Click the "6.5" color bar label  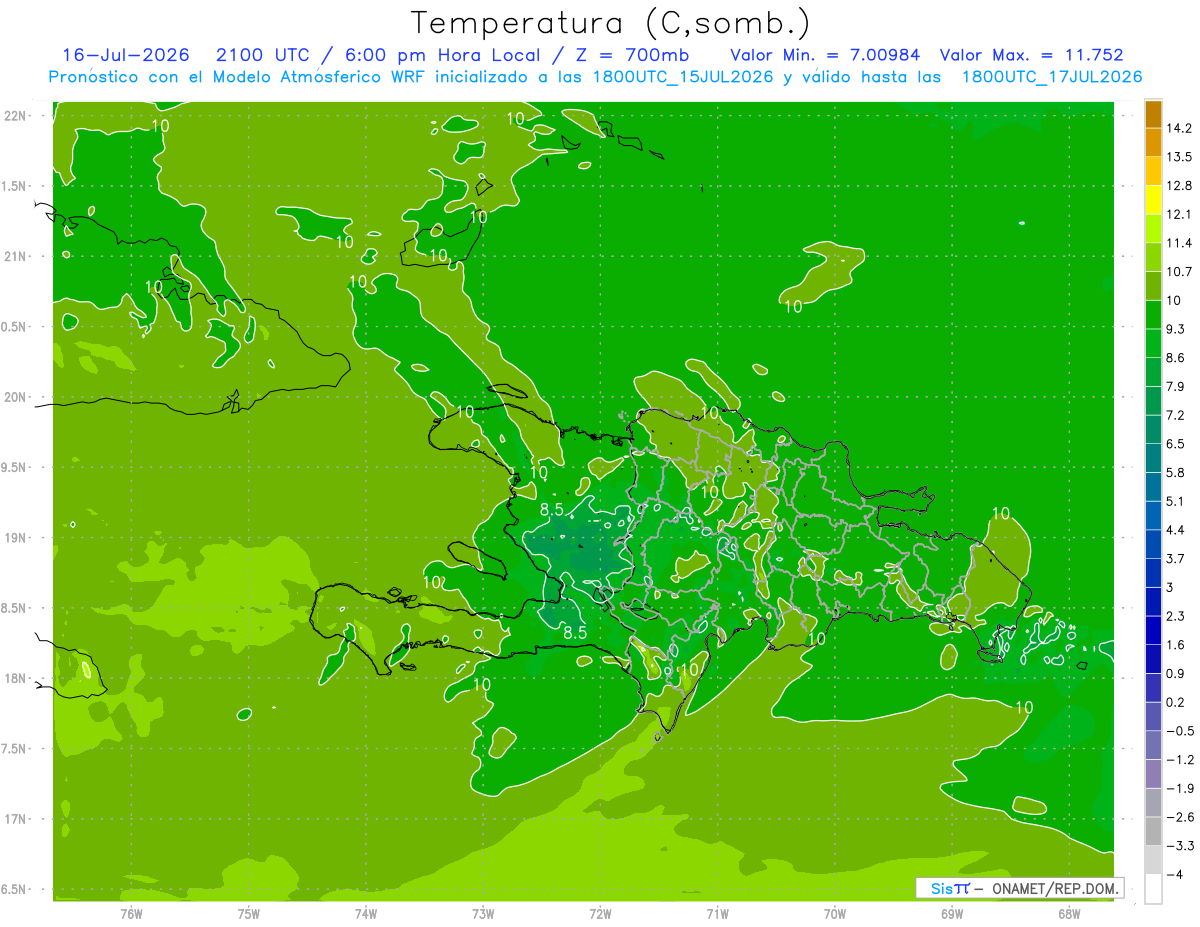click(x=1176, y=443)
